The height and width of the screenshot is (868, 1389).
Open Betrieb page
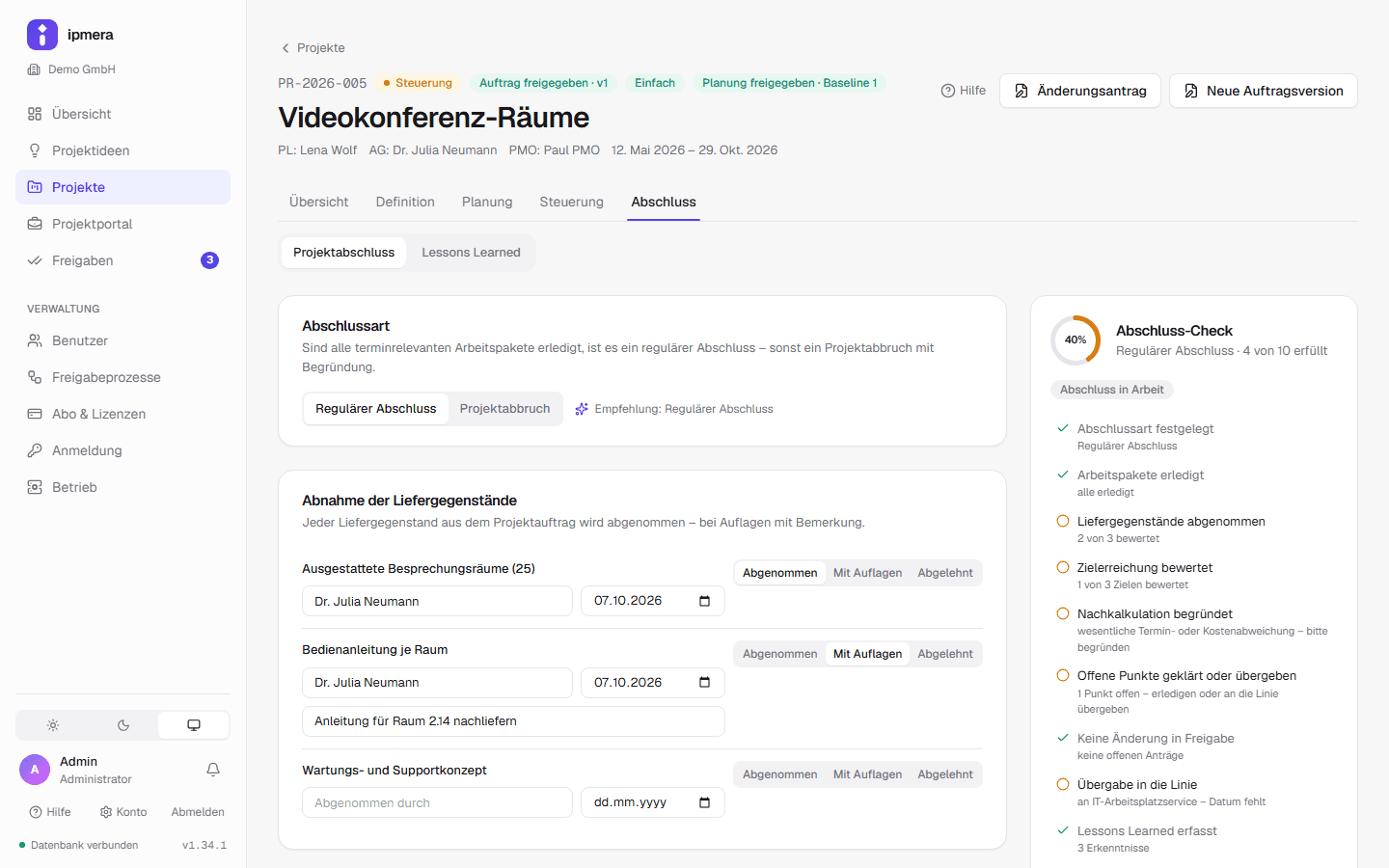[x=123, y=487]
